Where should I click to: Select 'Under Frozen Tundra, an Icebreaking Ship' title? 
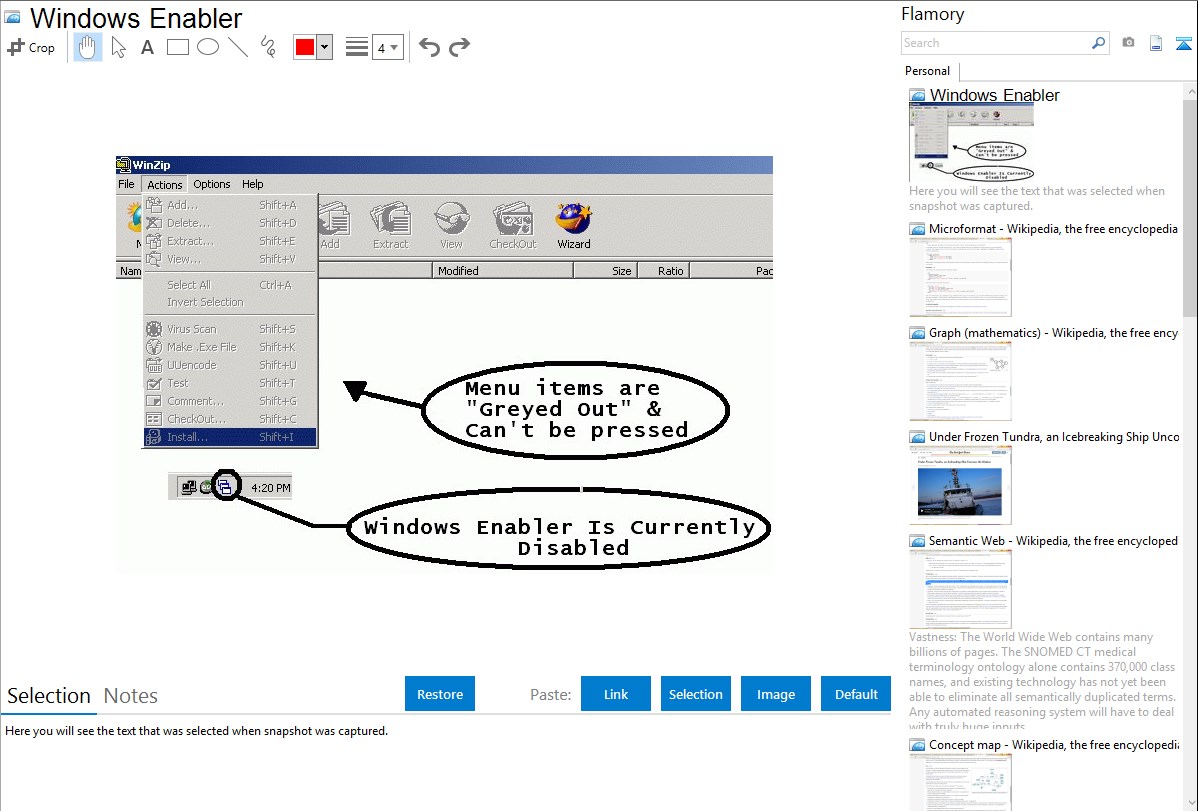1054,437
